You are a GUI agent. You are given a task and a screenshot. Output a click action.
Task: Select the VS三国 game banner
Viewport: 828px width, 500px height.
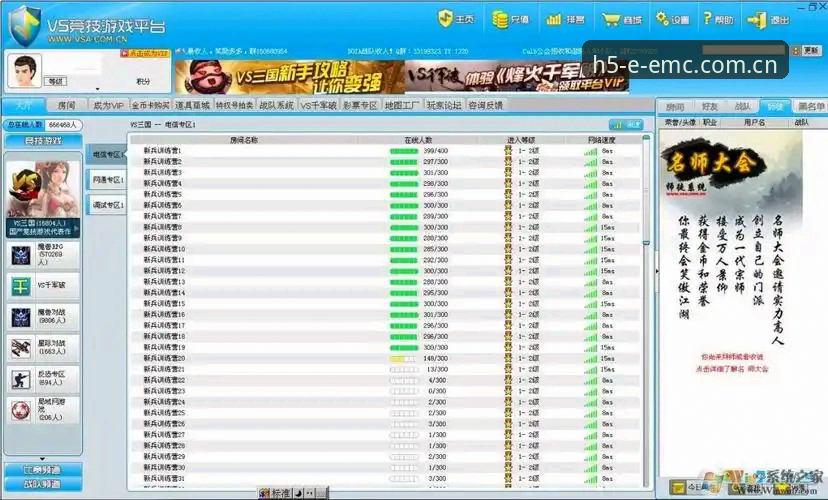[43, 199]
